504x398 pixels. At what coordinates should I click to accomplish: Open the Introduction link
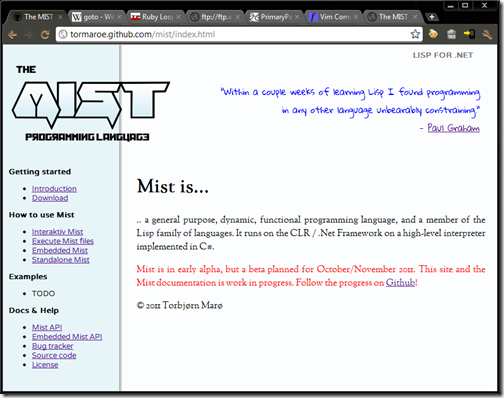click(x=54, y=189)
